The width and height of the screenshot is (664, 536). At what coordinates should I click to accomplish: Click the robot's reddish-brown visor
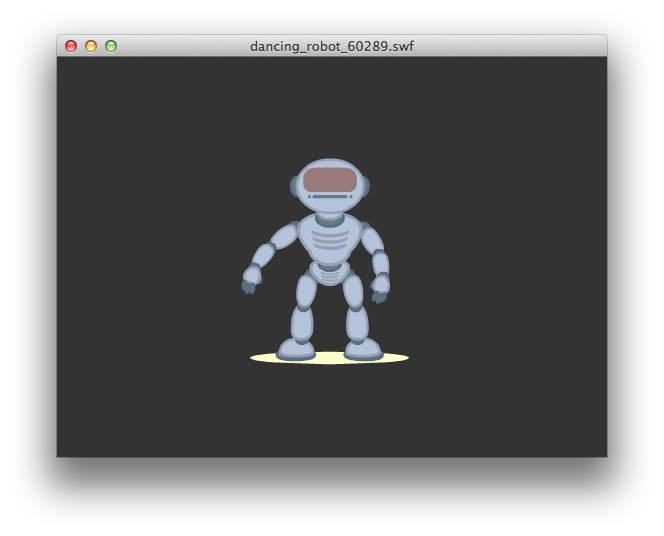pos(330,180)
